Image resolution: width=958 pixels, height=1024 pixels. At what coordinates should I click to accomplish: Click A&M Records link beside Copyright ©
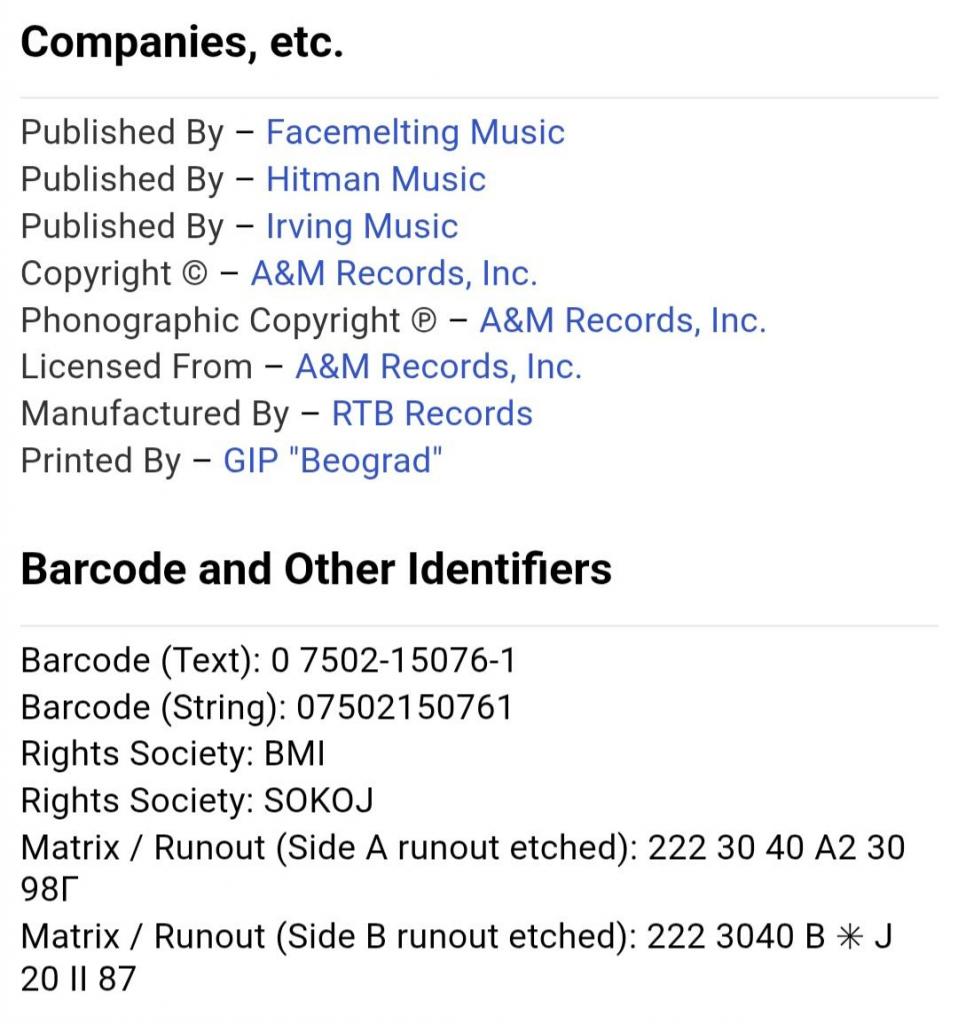(x=394, y=273)
